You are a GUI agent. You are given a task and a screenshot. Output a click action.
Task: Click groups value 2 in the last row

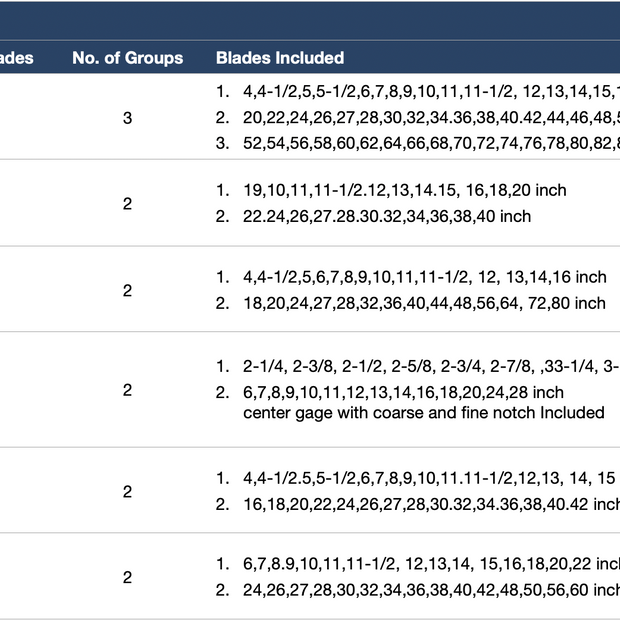(x=127, y=577)
